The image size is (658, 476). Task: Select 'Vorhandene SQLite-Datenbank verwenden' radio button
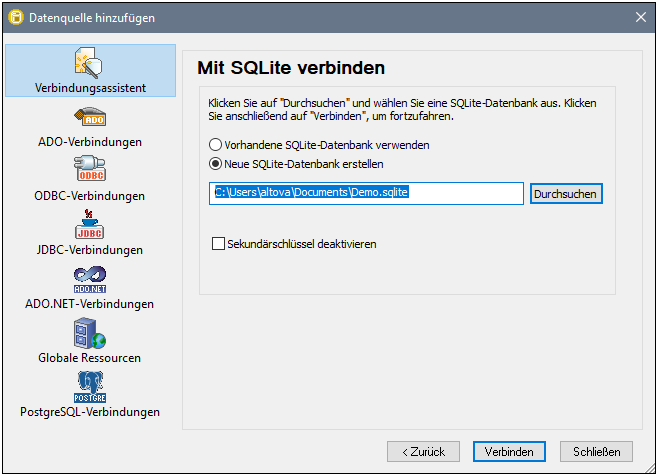pos(215,145)
